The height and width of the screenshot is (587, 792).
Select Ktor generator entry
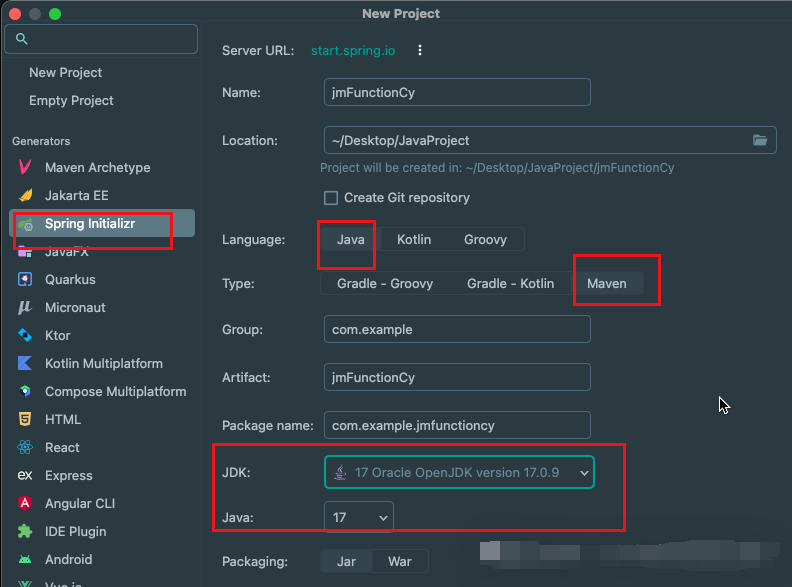[x=58, y=335]
